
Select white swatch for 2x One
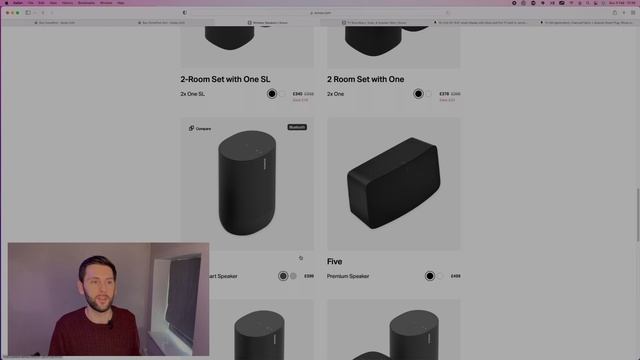tap(429, 94)
